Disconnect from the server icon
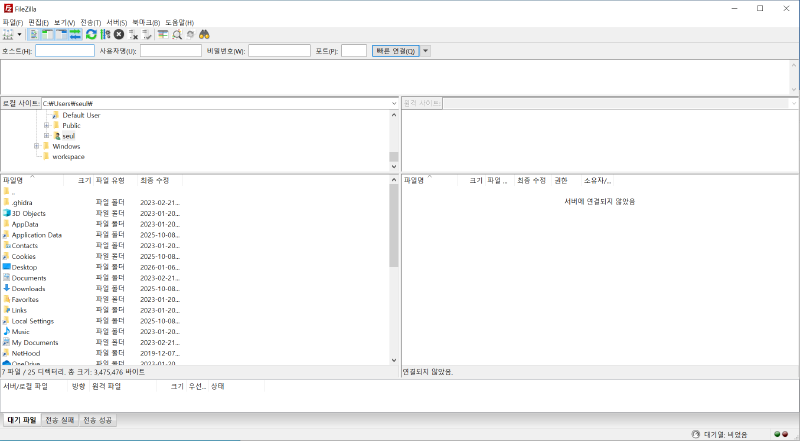 coord(133,34)
